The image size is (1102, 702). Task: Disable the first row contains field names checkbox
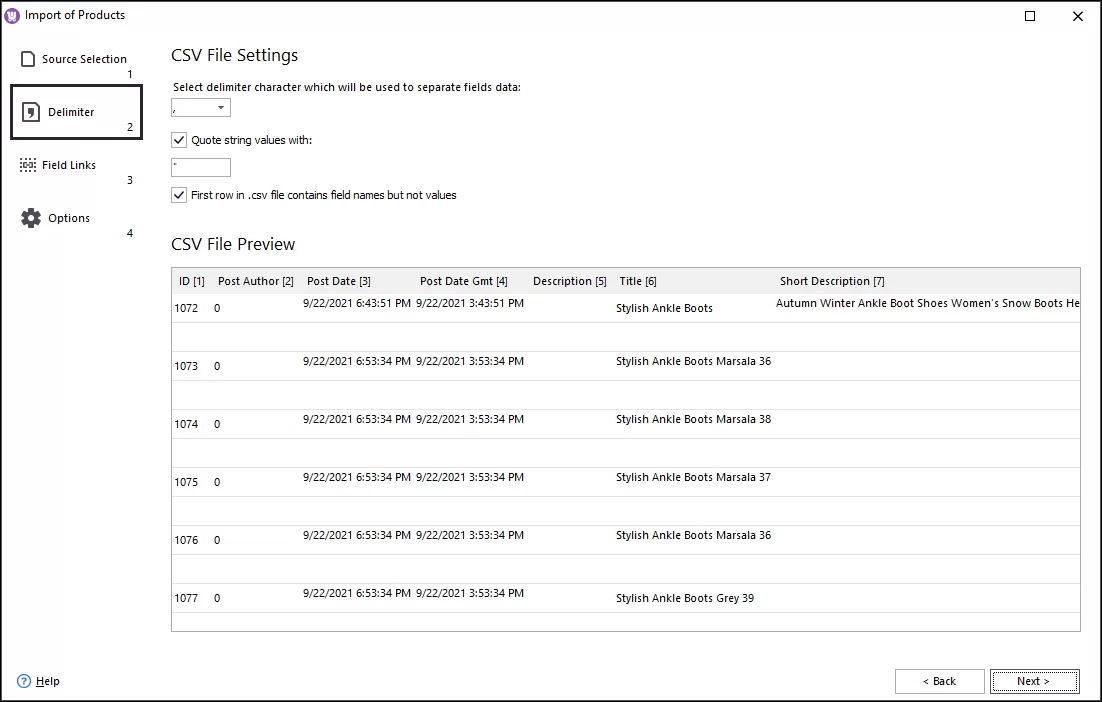tap(178, 195)
